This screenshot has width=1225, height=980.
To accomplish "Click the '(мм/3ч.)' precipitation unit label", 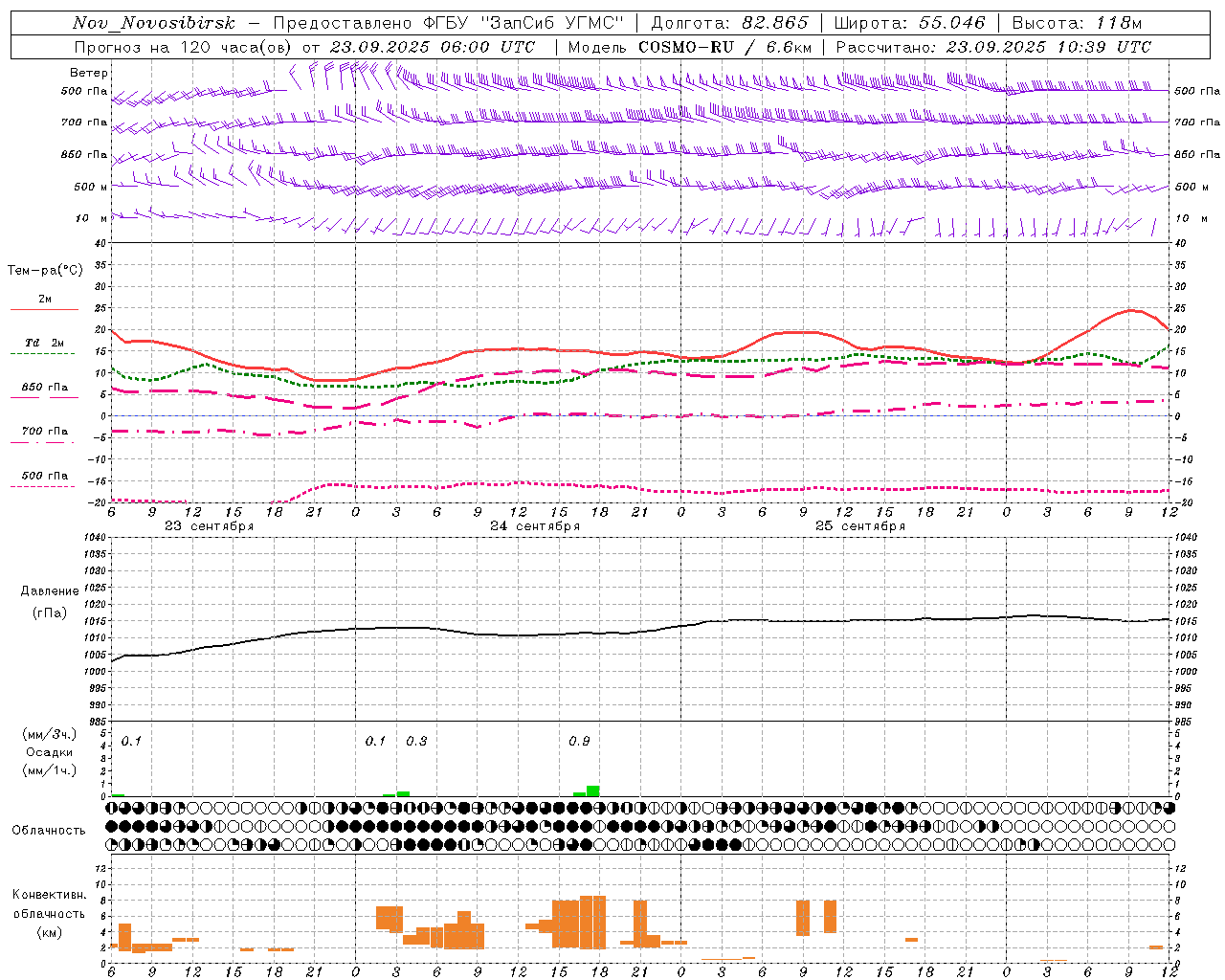I will click(x=50, y=735).
